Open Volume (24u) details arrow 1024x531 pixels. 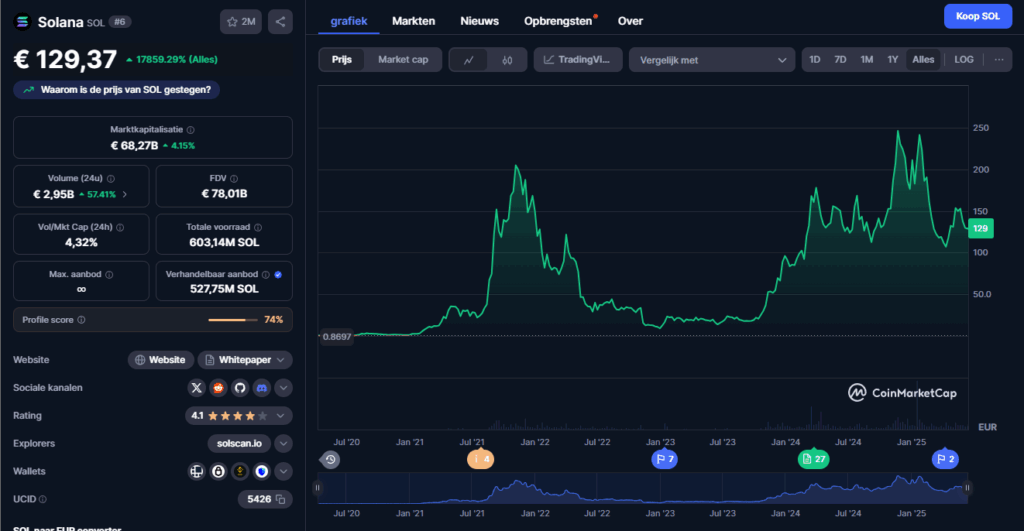click(x=125, y=195)
